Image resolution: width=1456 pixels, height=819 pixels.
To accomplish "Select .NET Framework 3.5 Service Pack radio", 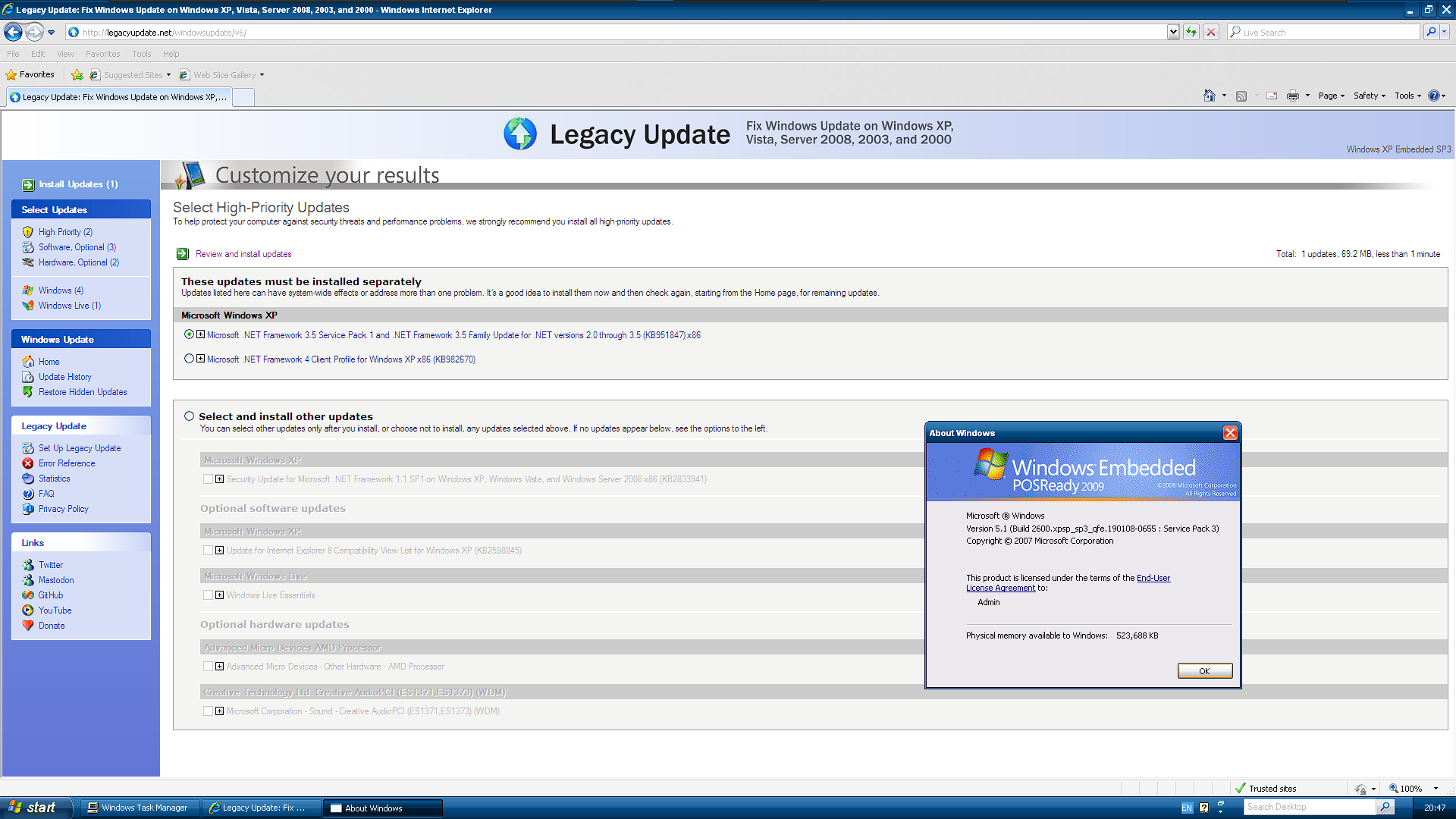I will tap(189, 334).
